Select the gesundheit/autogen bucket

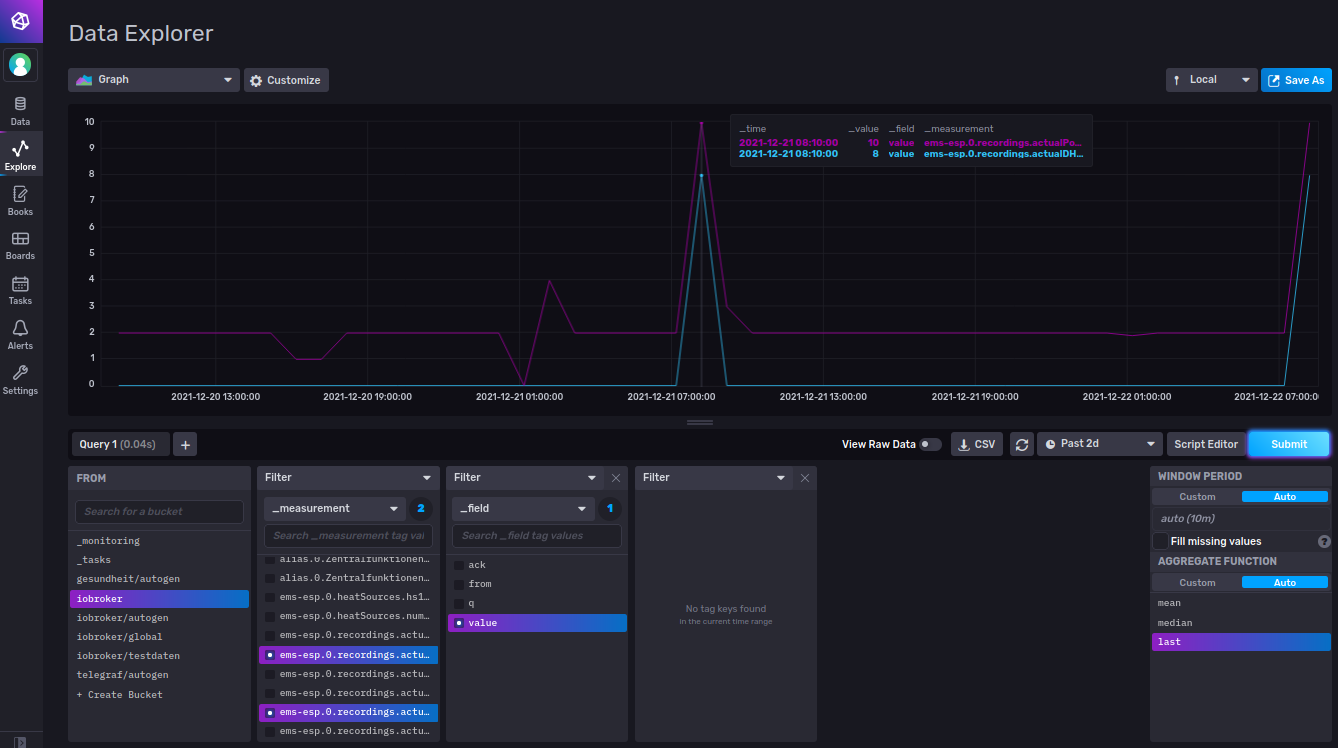pyautogui.click(x=159, y=579)
